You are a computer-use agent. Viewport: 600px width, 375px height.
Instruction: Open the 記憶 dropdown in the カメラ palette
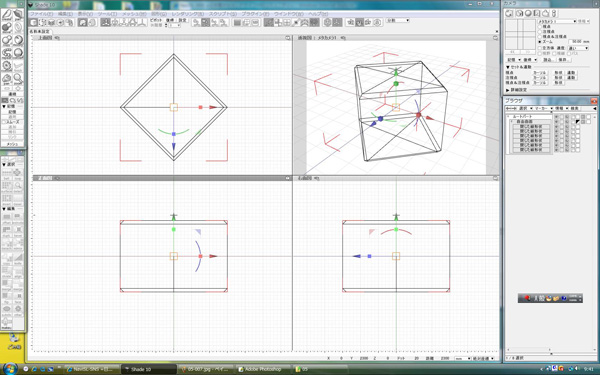coord(514,60)
